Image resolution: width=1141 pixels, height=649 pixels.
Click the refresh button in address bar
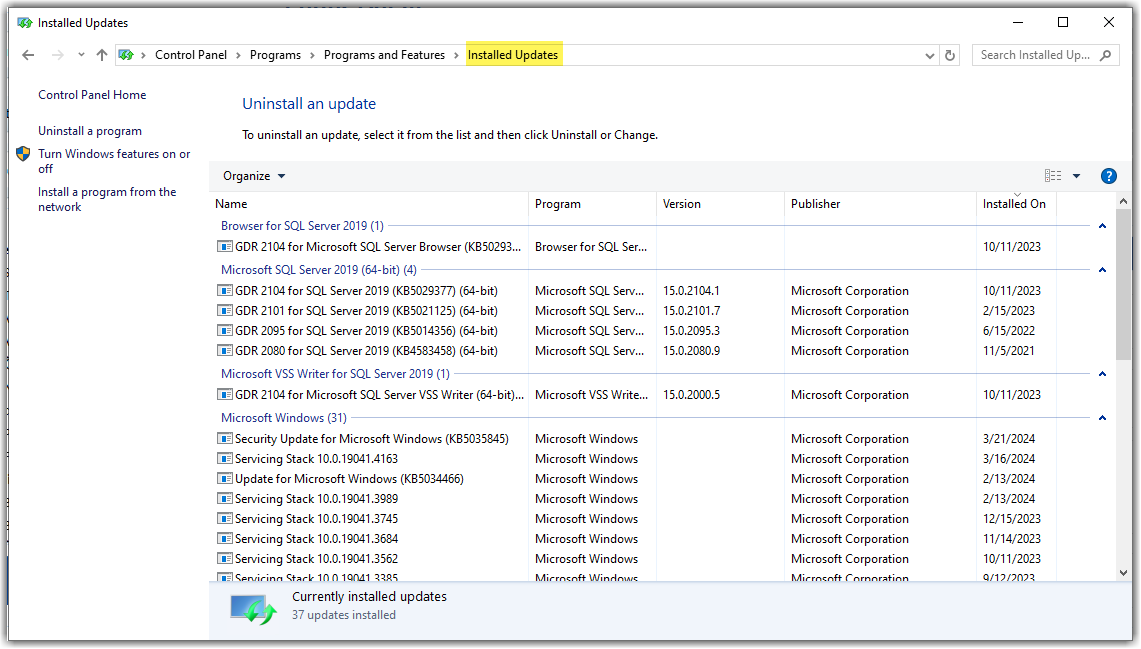pyautogui.click(x=950, y=56)
